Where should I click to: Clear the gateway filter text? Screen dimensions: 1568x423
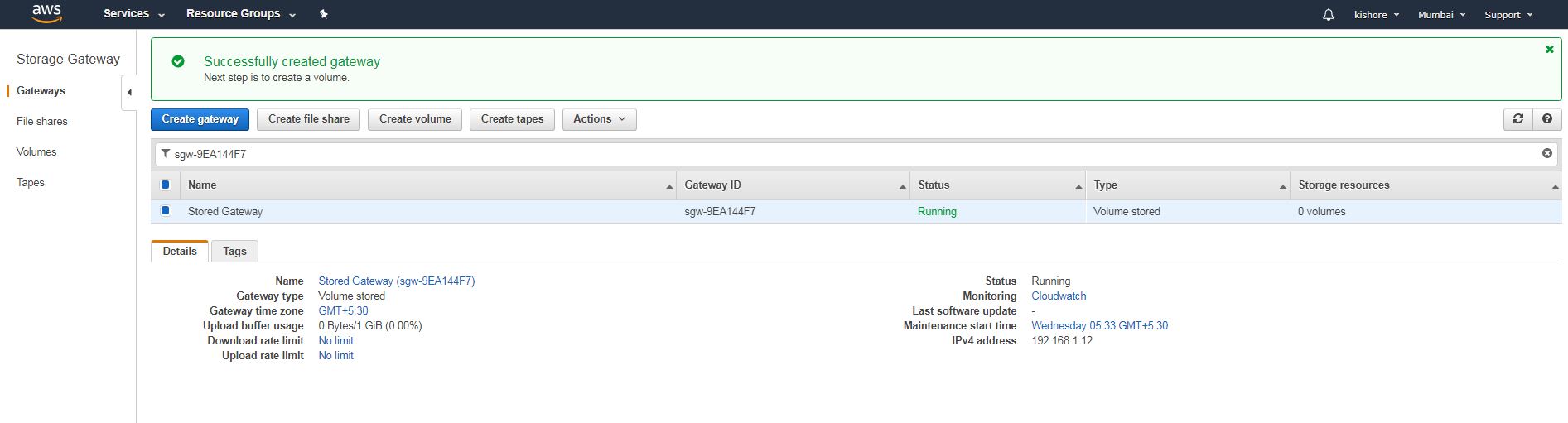tap(1546, 154)
